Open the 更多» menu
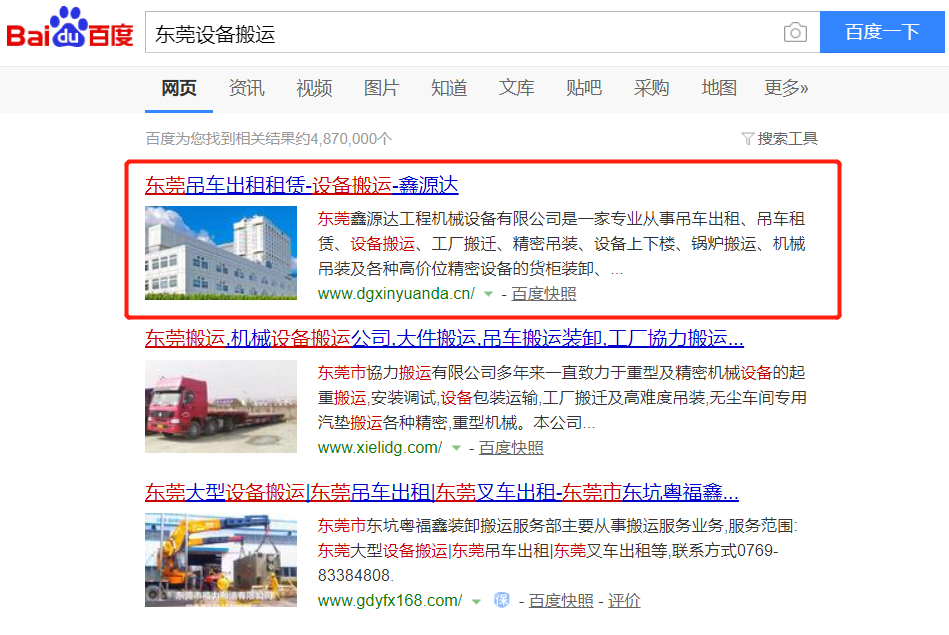The image size is (949, 635). point(786,88)
